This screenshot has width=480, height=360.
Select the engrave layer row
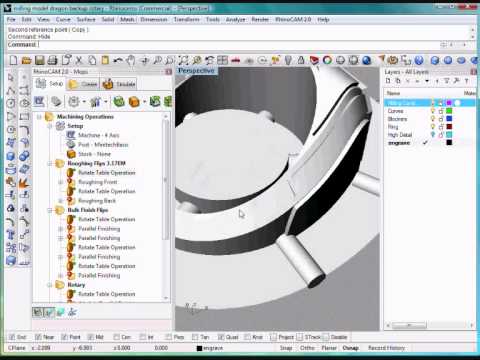point(430,143)
